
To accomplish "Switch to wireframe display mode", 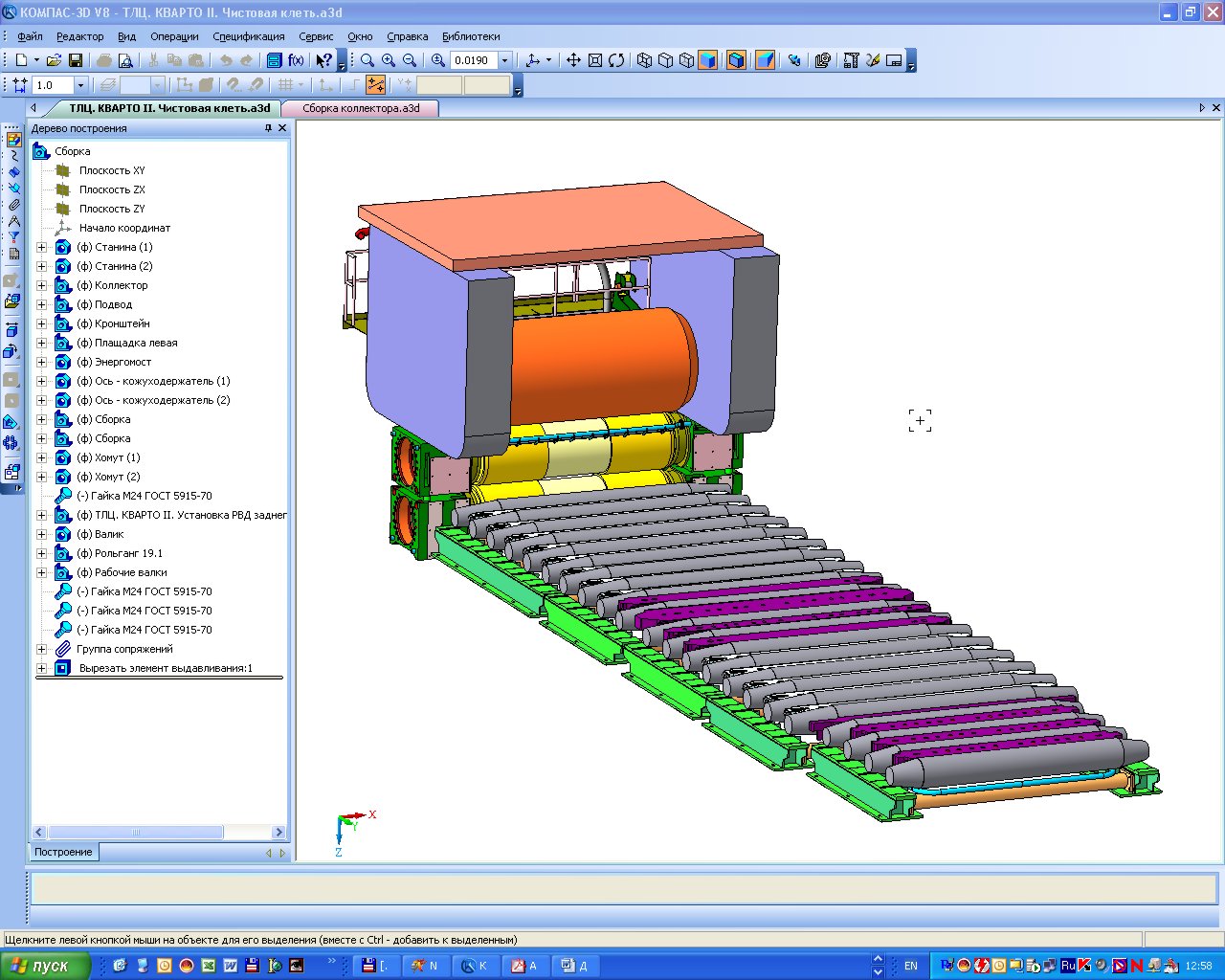I will click(x=644, y=60).
